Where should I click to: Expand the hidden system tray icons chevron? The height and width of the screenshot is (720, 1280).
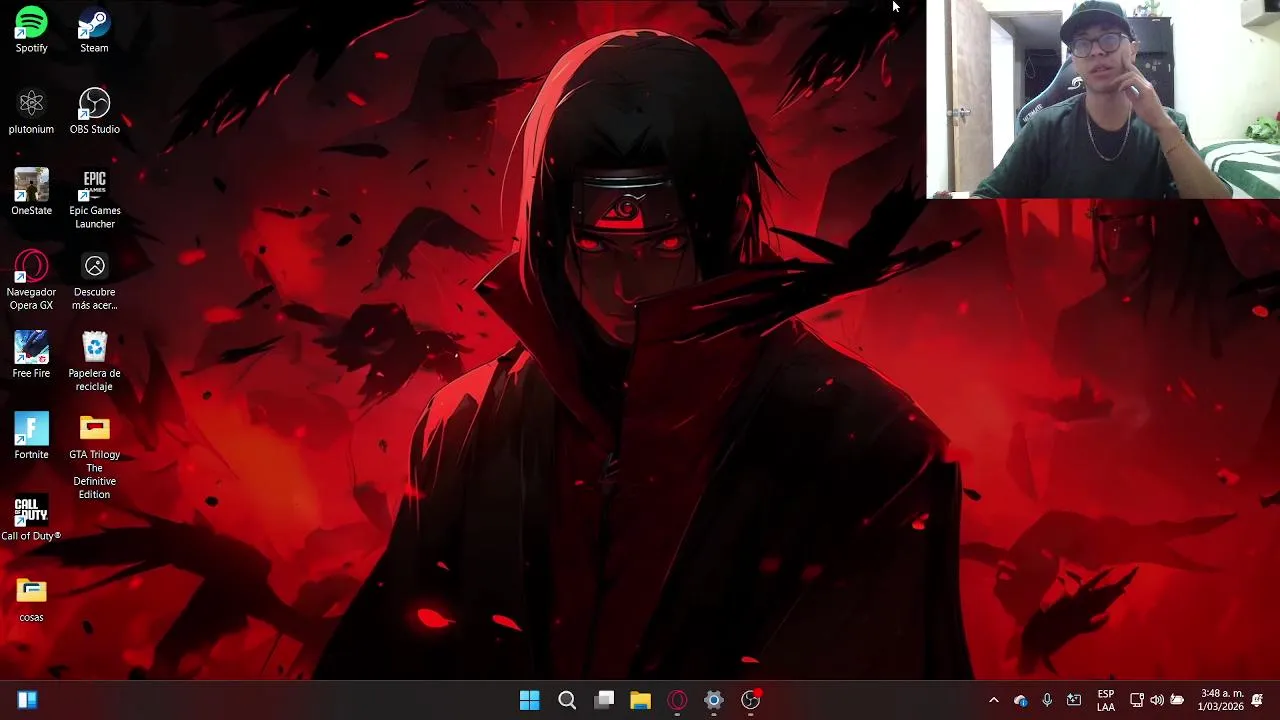tap(993, 700)
